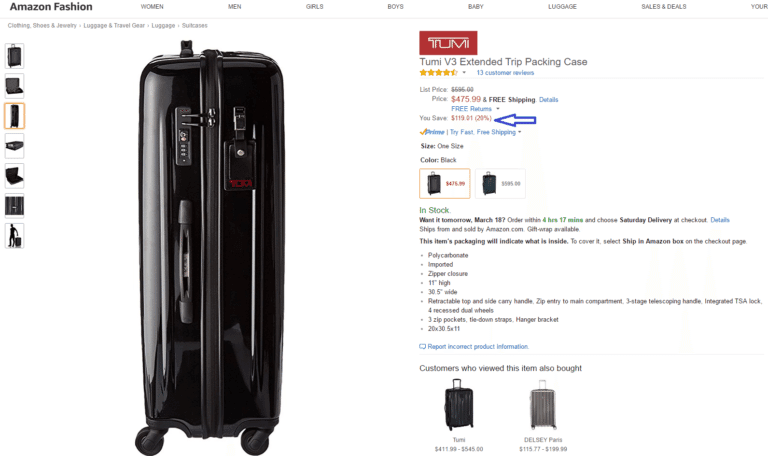Viewport: 768px width, 456px height.
Task: Select the black $475.99 color swatch
Action: [445, 183]
